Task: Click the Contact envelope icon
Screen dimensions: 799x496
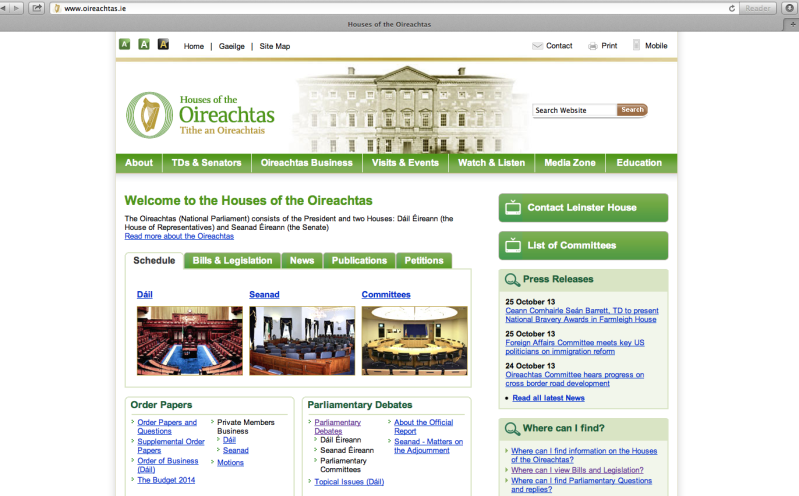Action: pos(537,46)
